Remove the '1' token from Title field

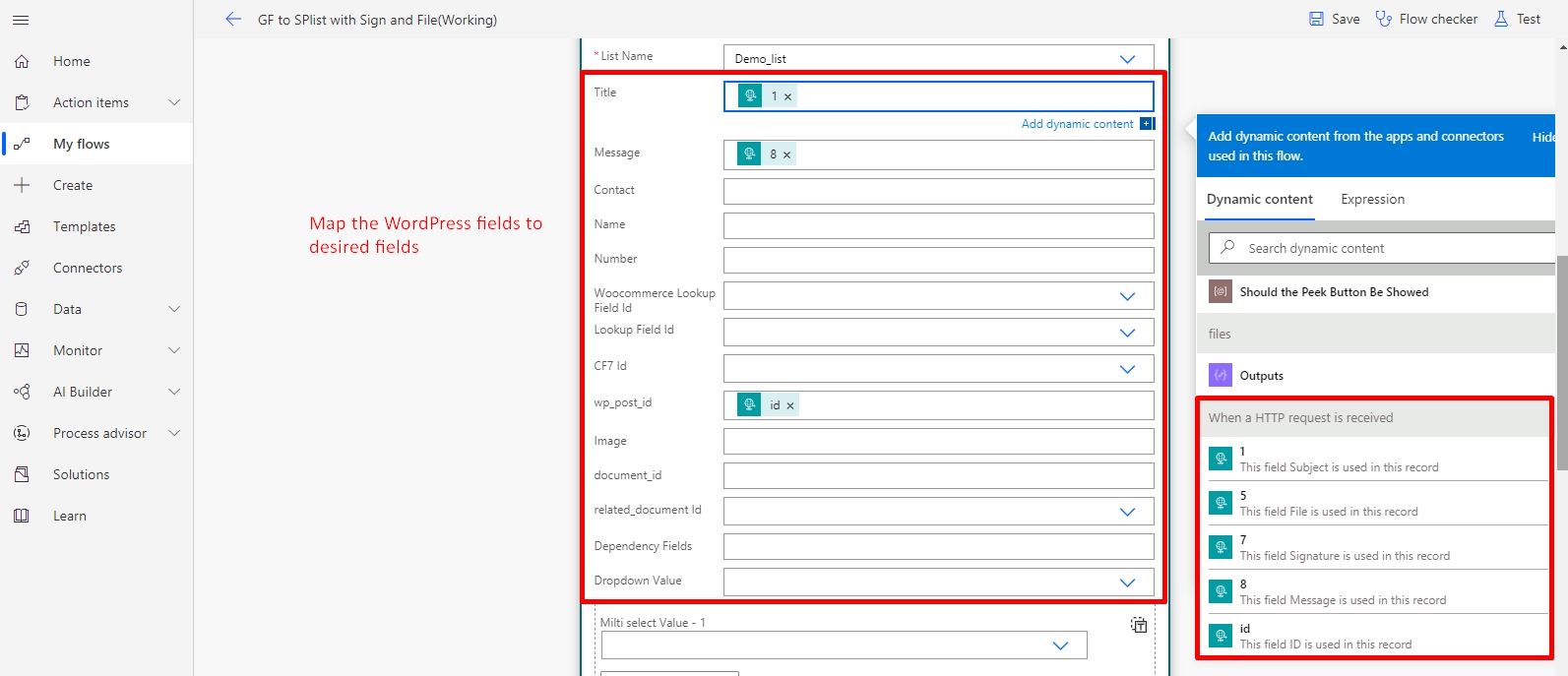click(787, 96)
